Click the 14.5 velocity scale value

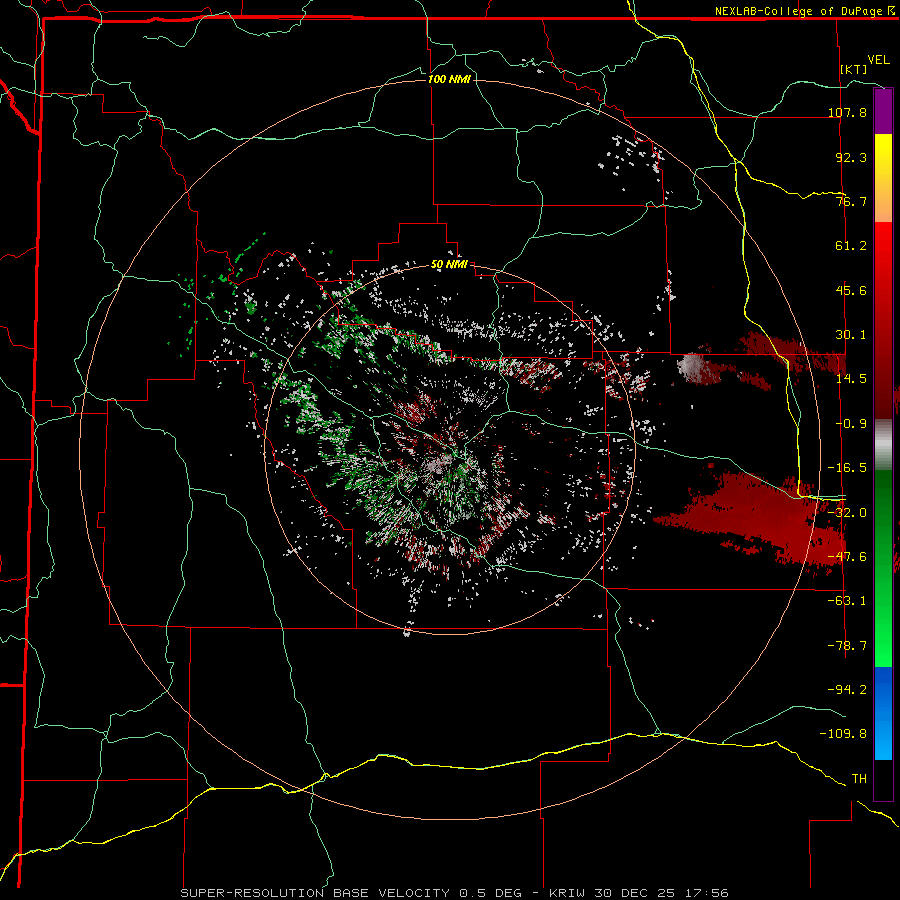(851, 379)
